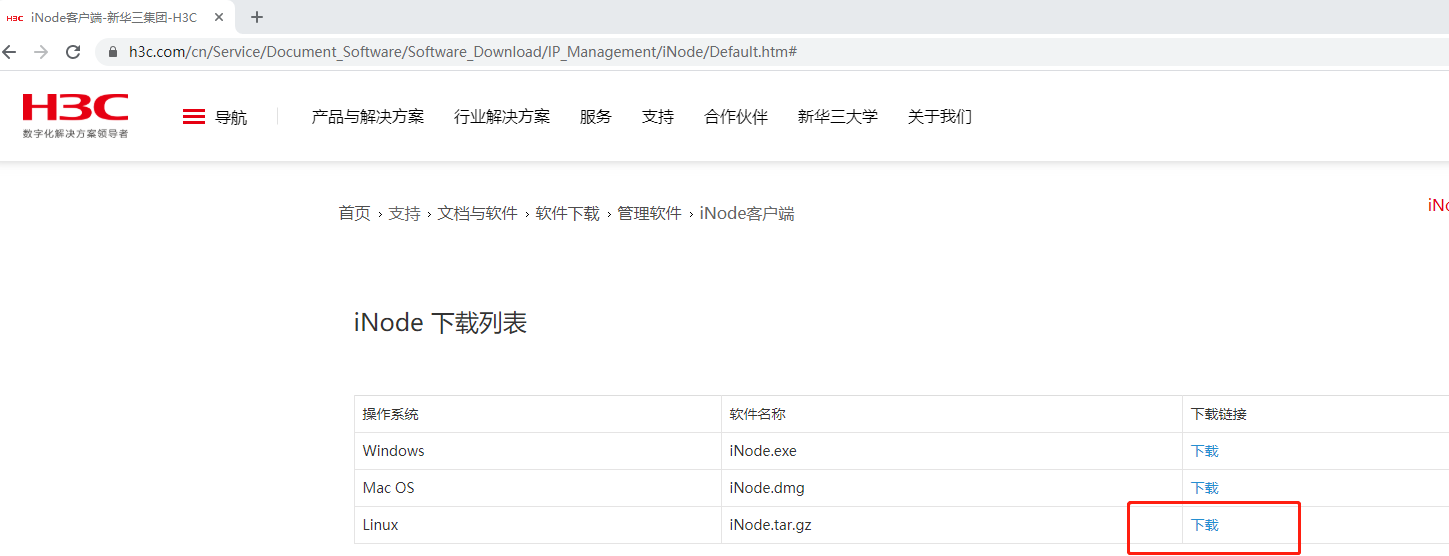Click the 操作系统 column header

pyautogui.click(x=391, y=414)
